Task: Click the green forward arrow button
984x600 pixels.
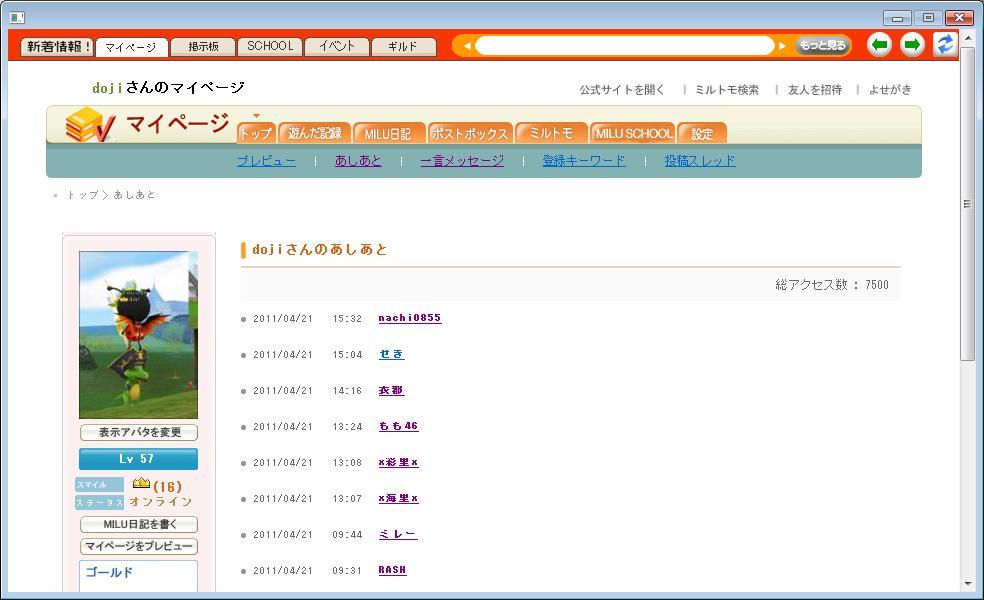Action: click(x=912, y=45)
